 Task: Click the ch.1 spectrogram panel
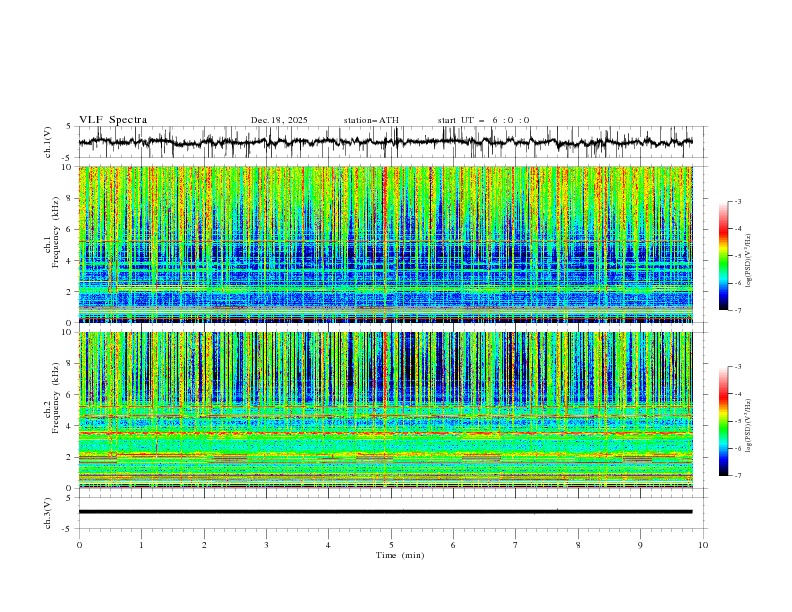pyautogui.click(x=385, y=244)
